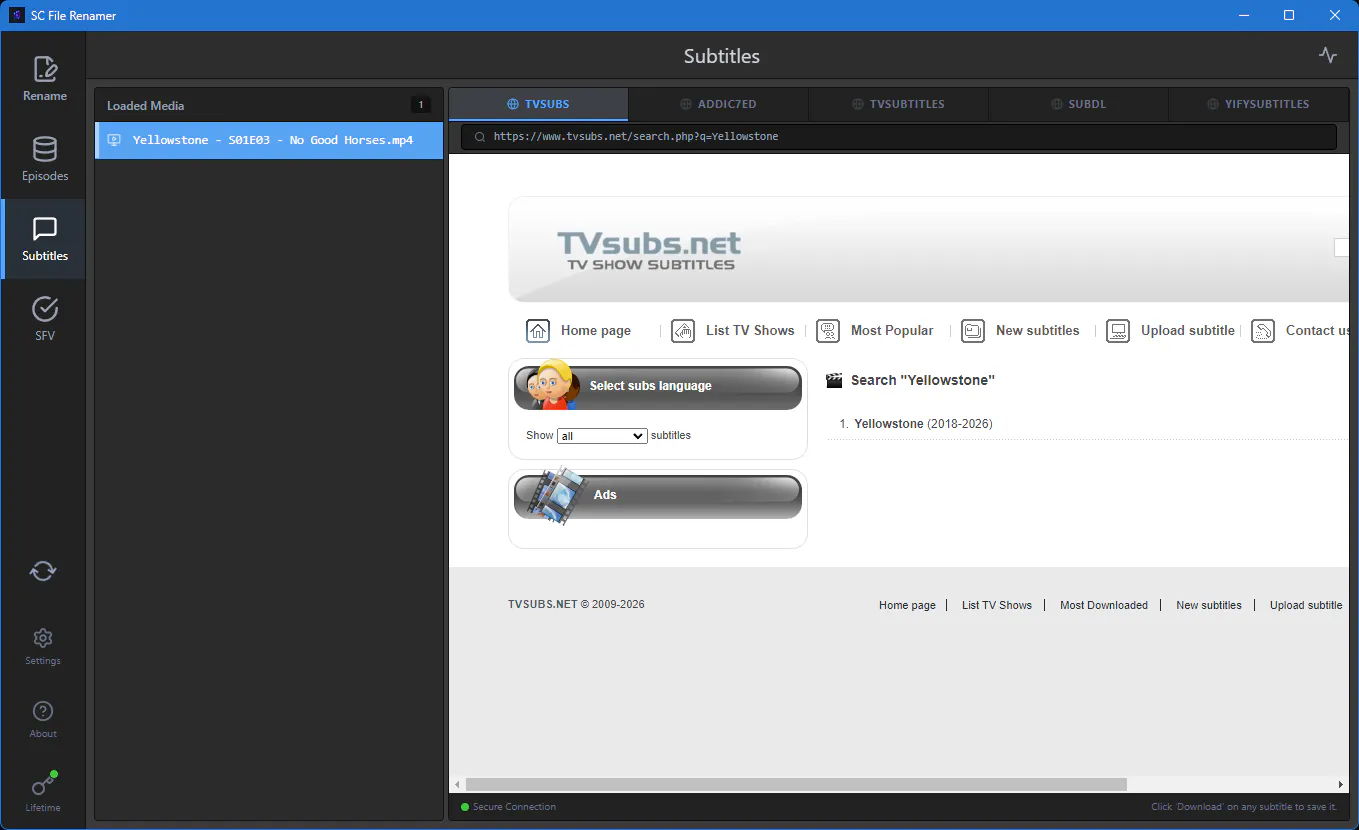
Task: Click the activity pulse icon top right
Action: pyautogui.click(x=1328, y=56)
